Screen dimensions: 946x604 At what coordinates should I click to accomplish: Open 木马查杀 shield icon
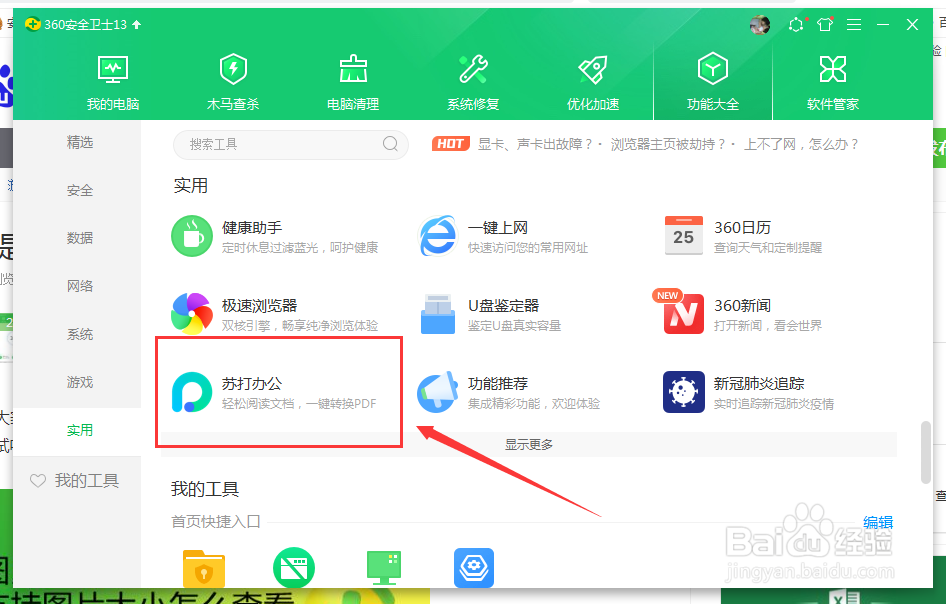(233, 69)
